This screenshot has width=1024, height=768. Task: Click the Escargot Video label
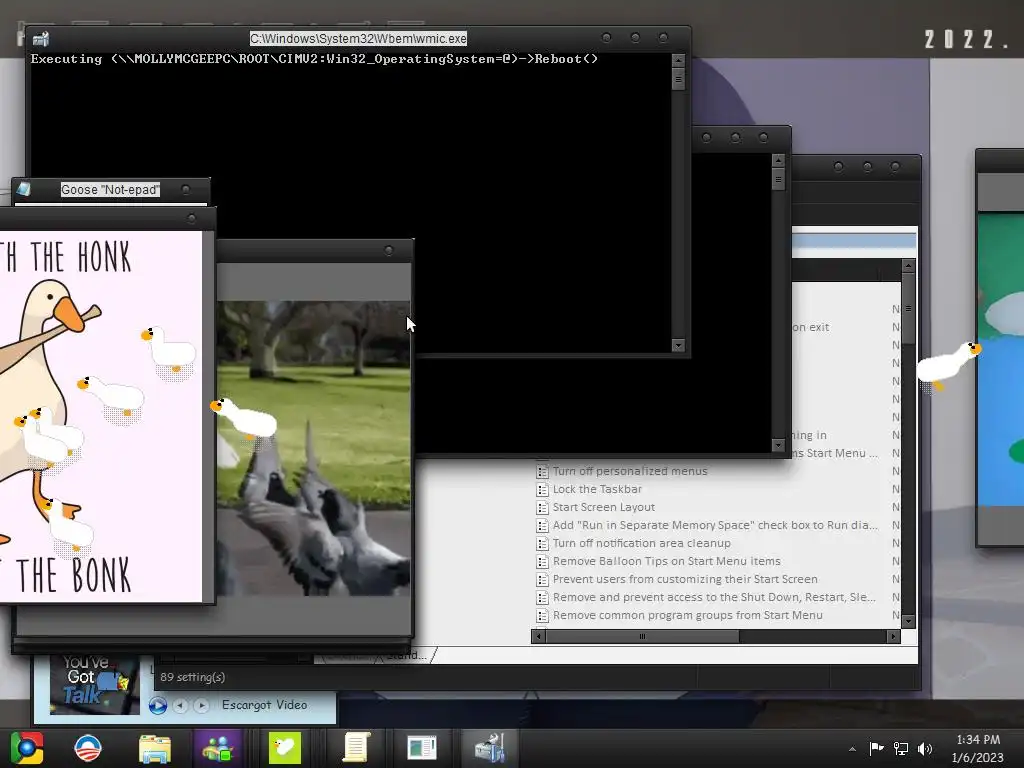pyautogui.click(x=264, y=705)
